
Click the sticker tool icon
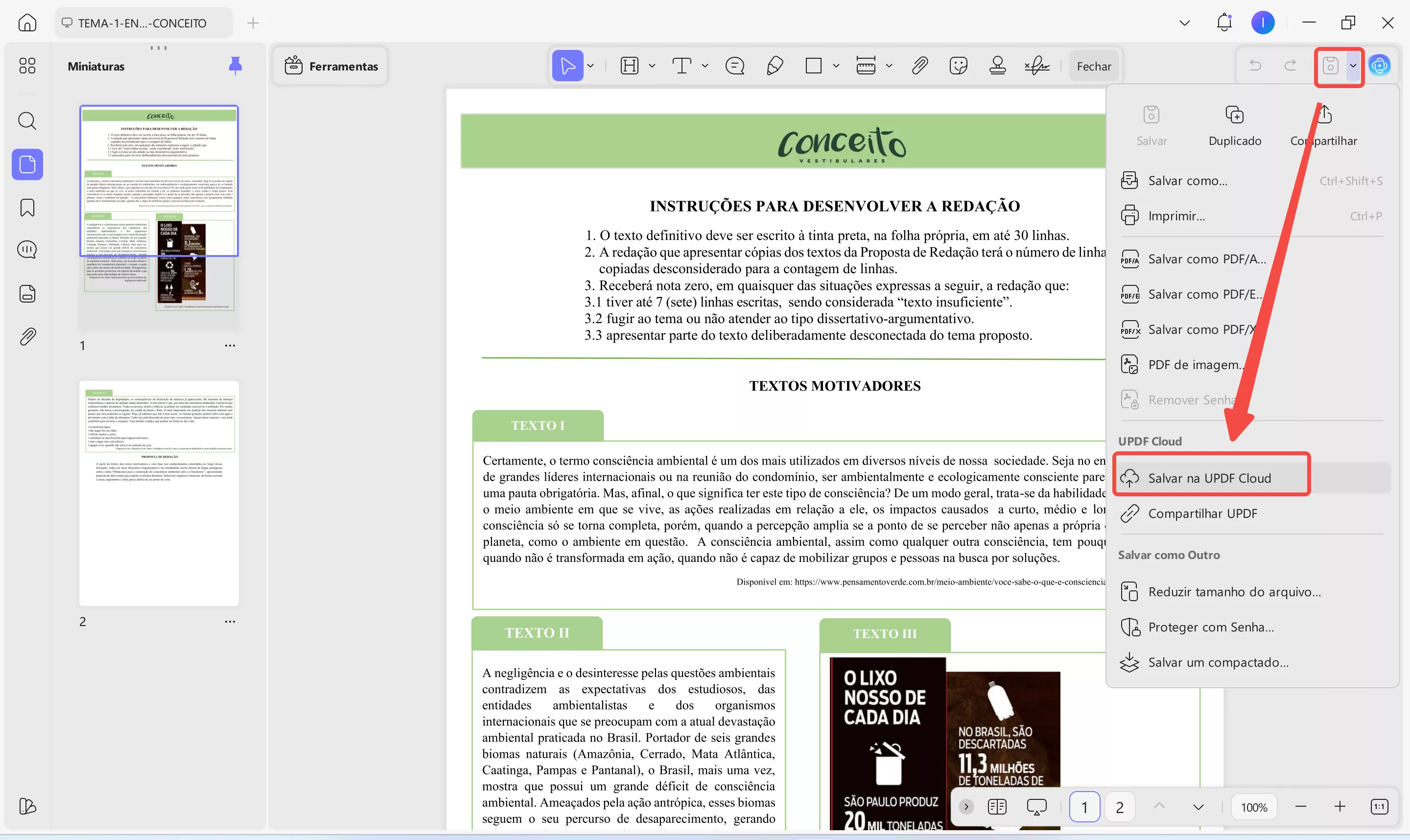pos(958,66)
